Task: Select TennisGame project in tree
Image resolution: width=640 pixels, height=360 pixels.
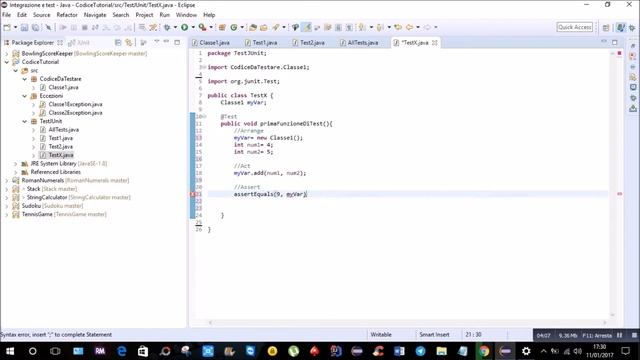Action: [60, 214]
